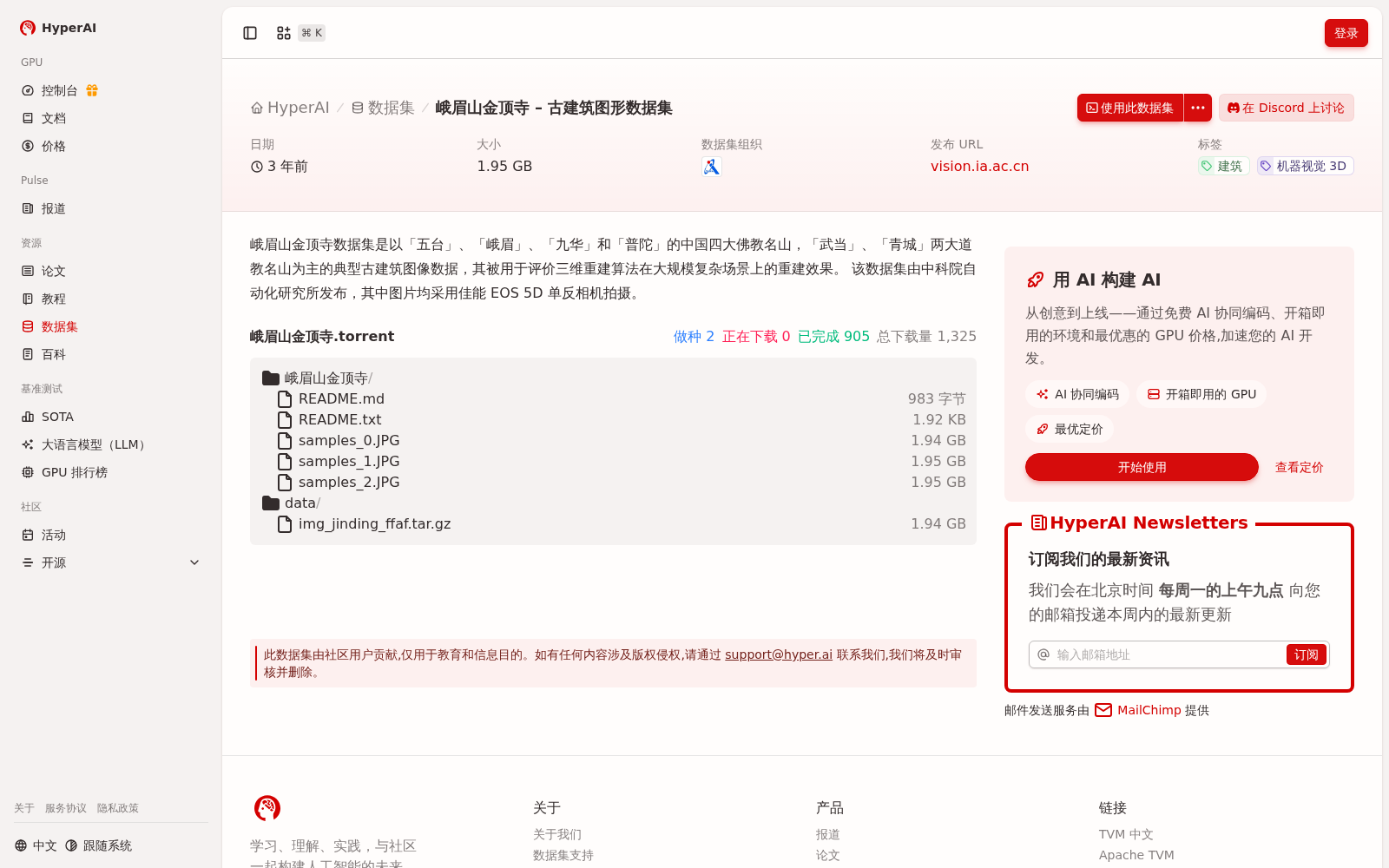Viewport: 1389px width, 868px height.
Task: Click footer HyperAI logo
Action: pyautogui.click(x=267, y=808)
